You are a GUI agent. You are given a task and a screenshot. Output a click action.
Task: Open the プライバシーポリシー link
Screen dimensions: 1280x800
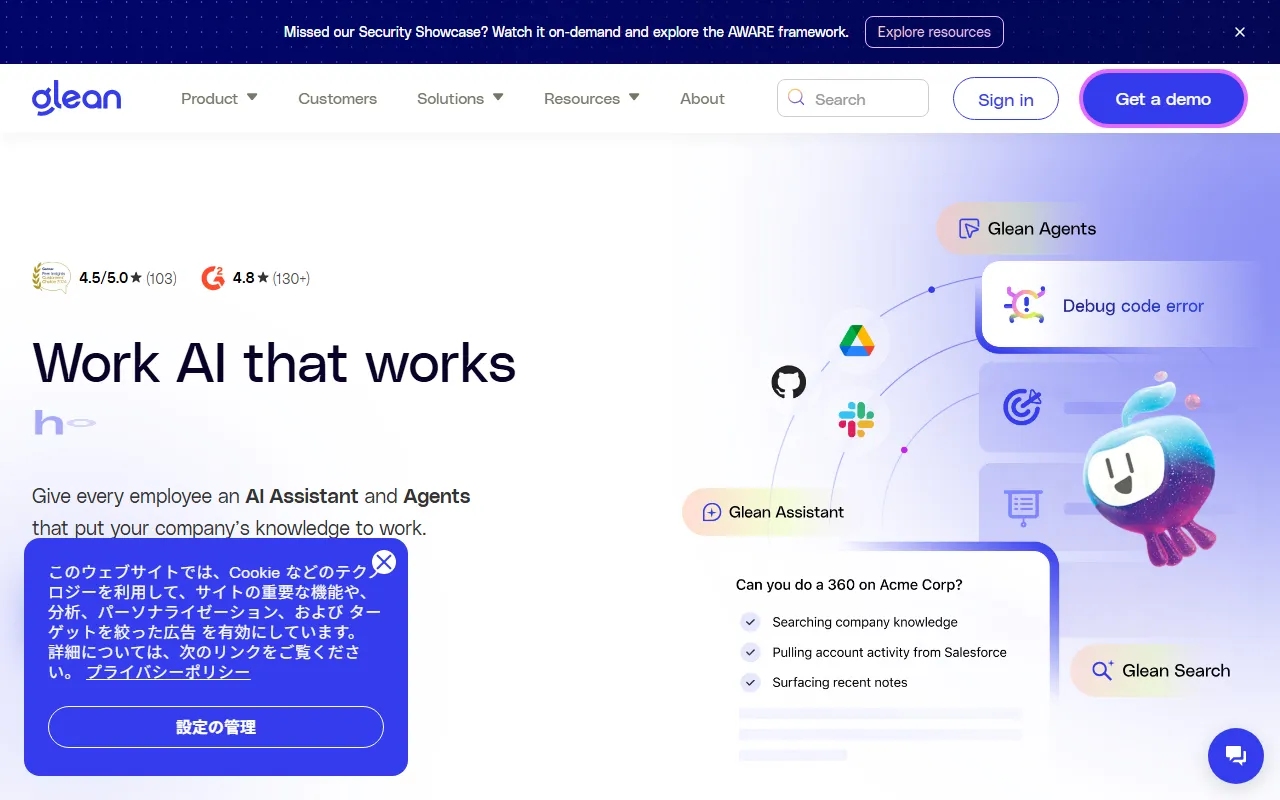pos(168,672)
